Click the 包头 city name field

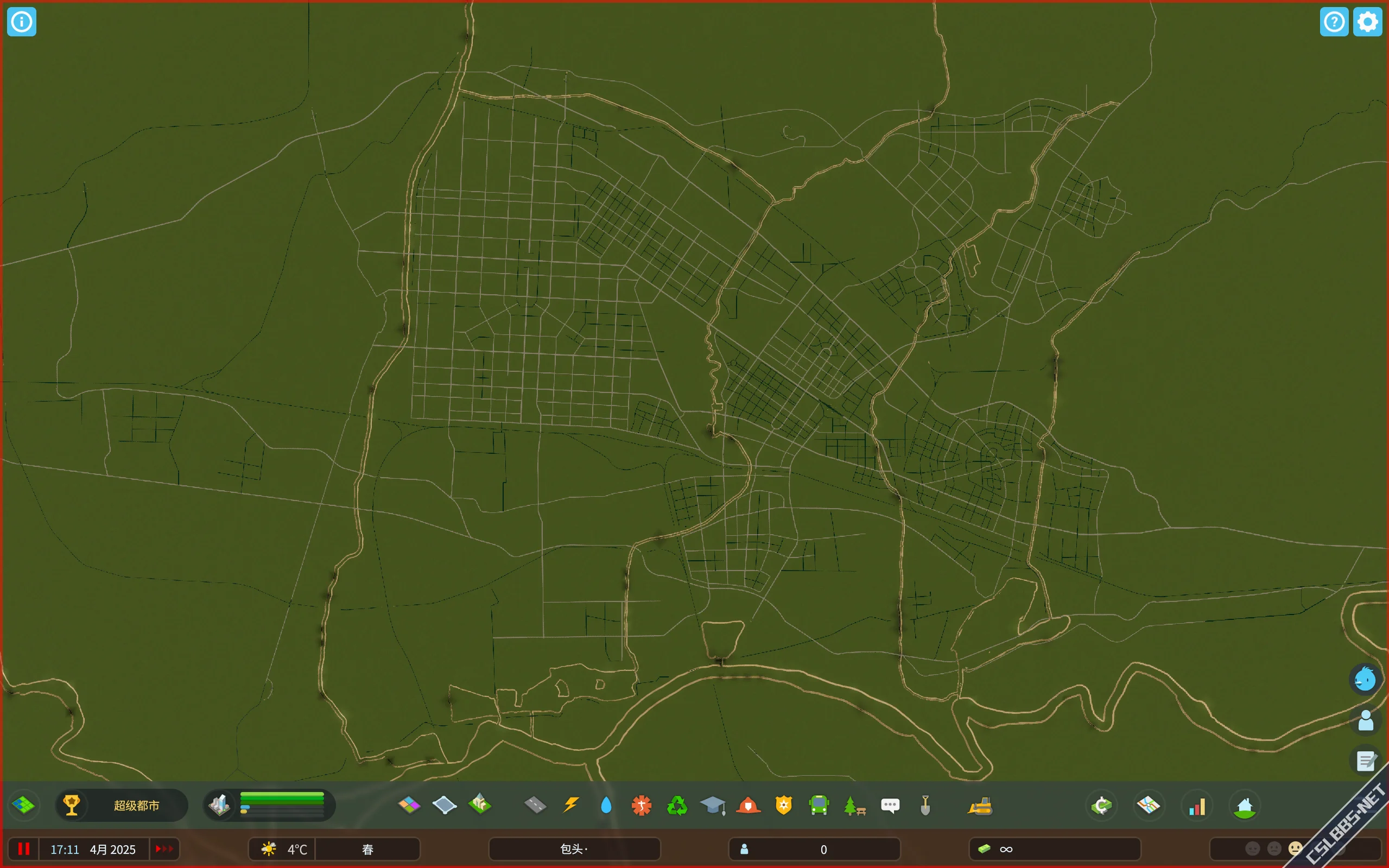coord(574,849)
